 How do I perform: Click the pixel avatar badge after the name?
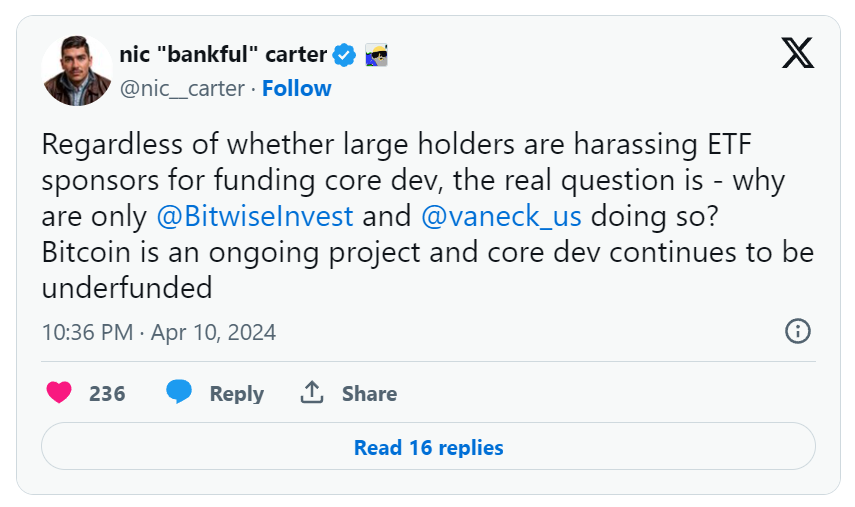(x=376, y=55)
